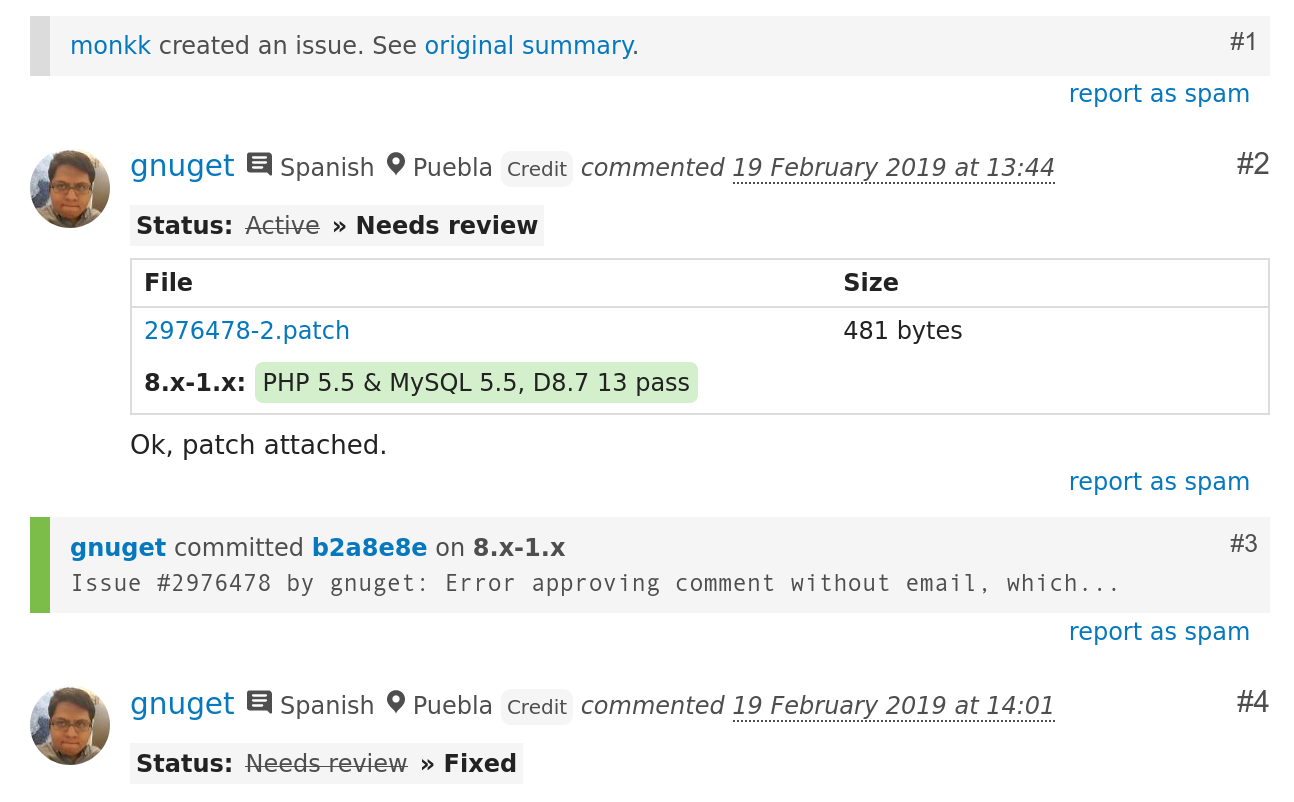Viewport: 1294px width, 802px height.
Task: View the original summary link
Action: pos(528,46)
